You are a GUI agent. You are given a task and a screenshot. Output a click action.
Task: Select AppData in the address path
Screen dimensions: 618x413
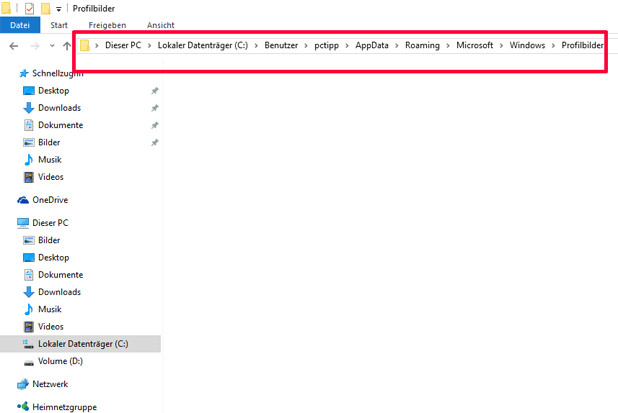[372, 45]
